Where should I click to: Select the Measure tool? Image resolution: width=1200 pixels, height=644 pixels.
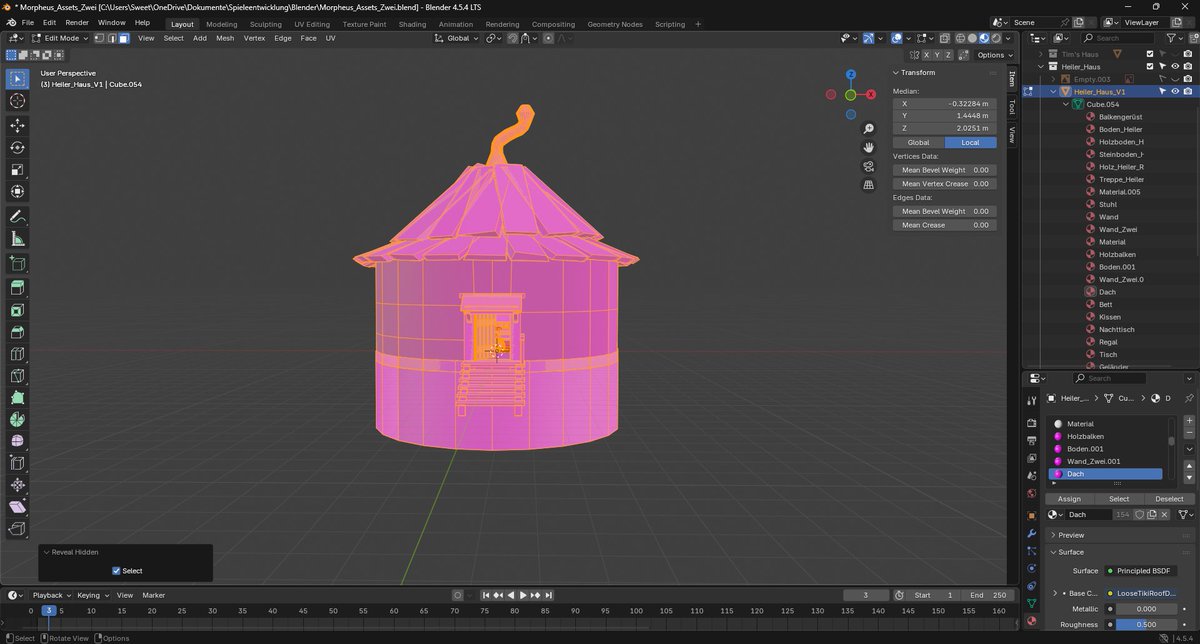[x=18, y=238]
